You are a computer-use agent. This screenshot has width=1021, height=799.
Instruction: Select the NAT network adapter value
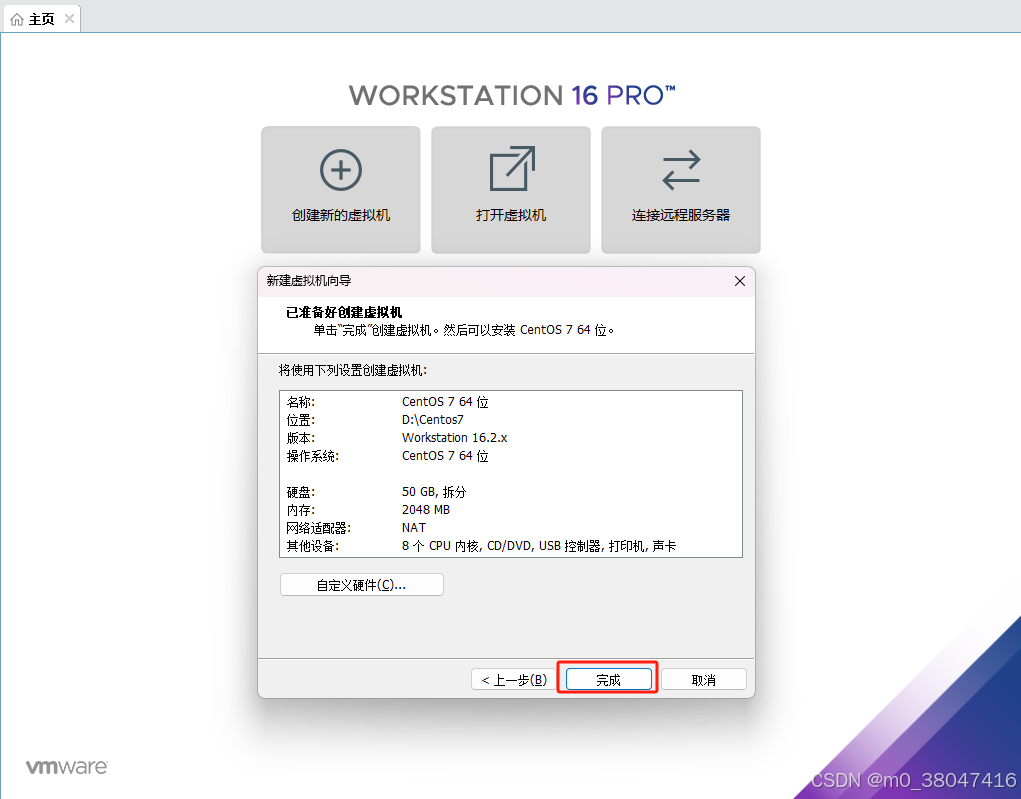[x=414, y=527]
